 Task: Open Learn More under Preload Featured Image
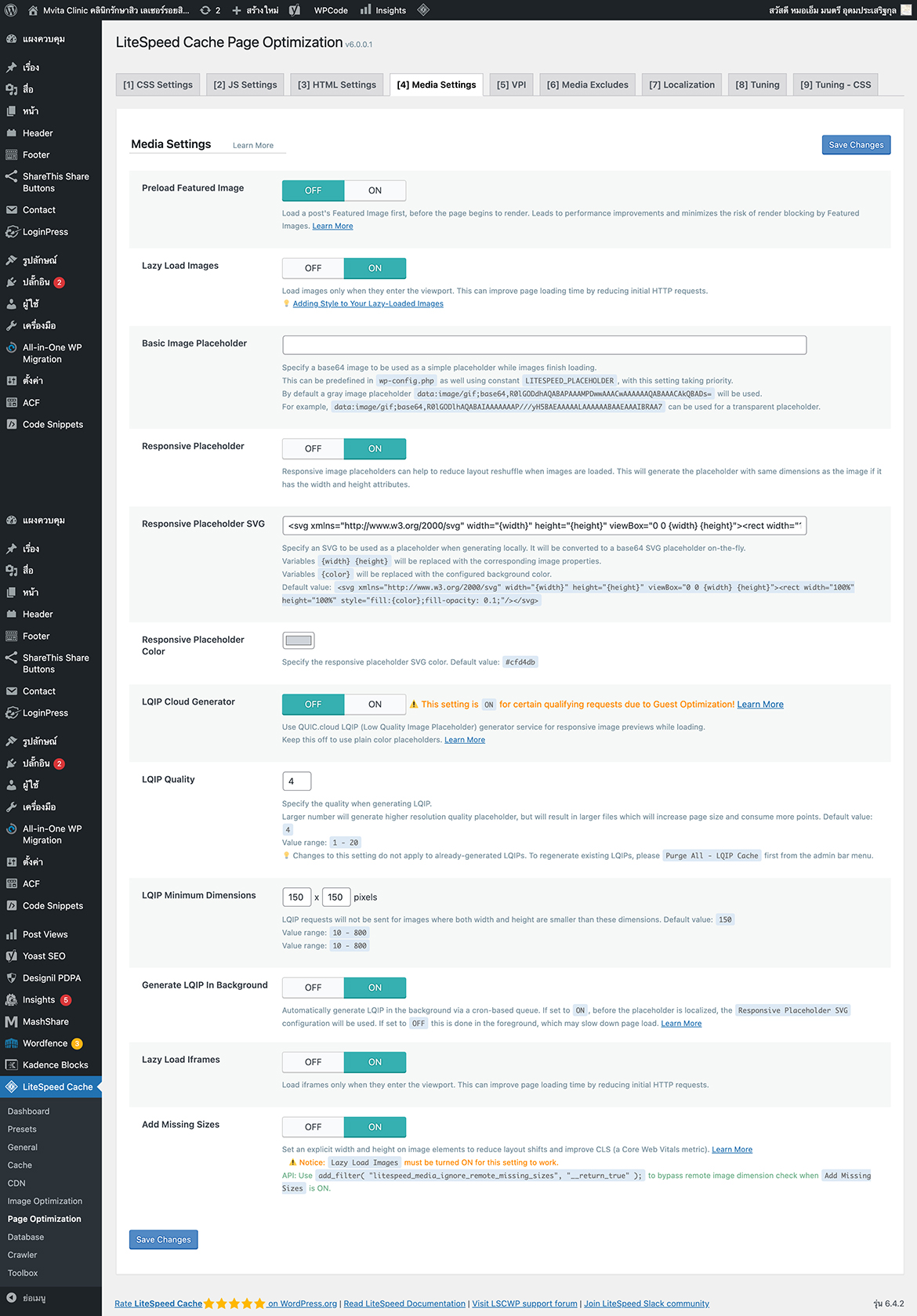click(333, 227)
